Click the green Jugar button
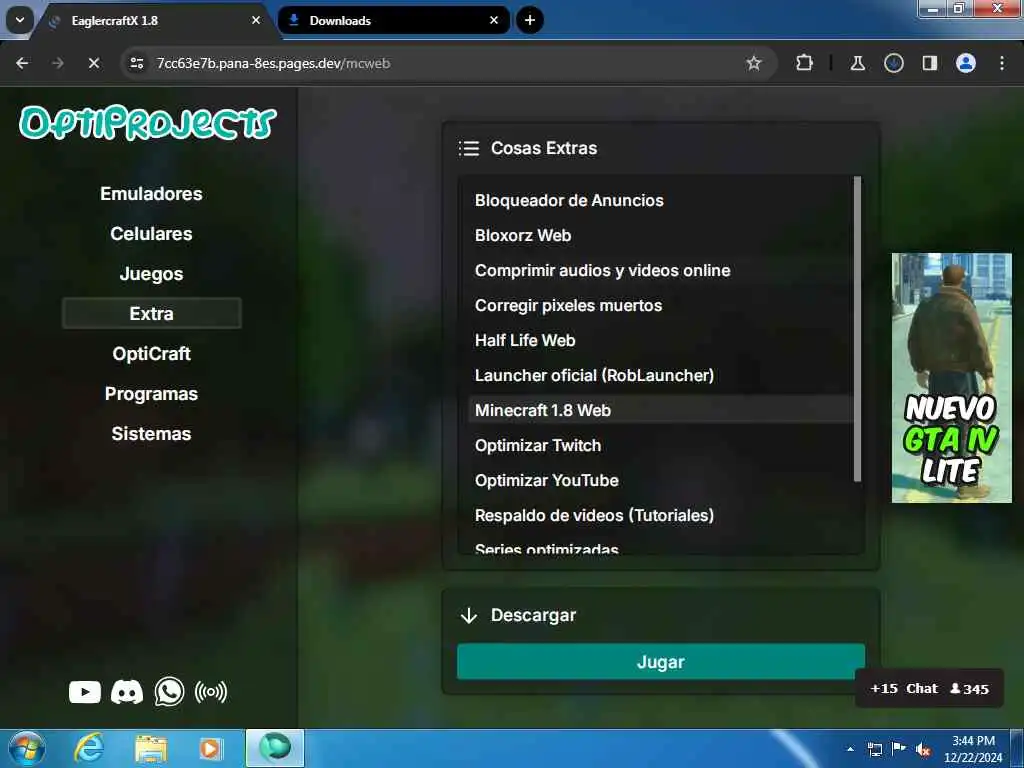This screenshot has width=1024, height=768. [x=661, y=662]
